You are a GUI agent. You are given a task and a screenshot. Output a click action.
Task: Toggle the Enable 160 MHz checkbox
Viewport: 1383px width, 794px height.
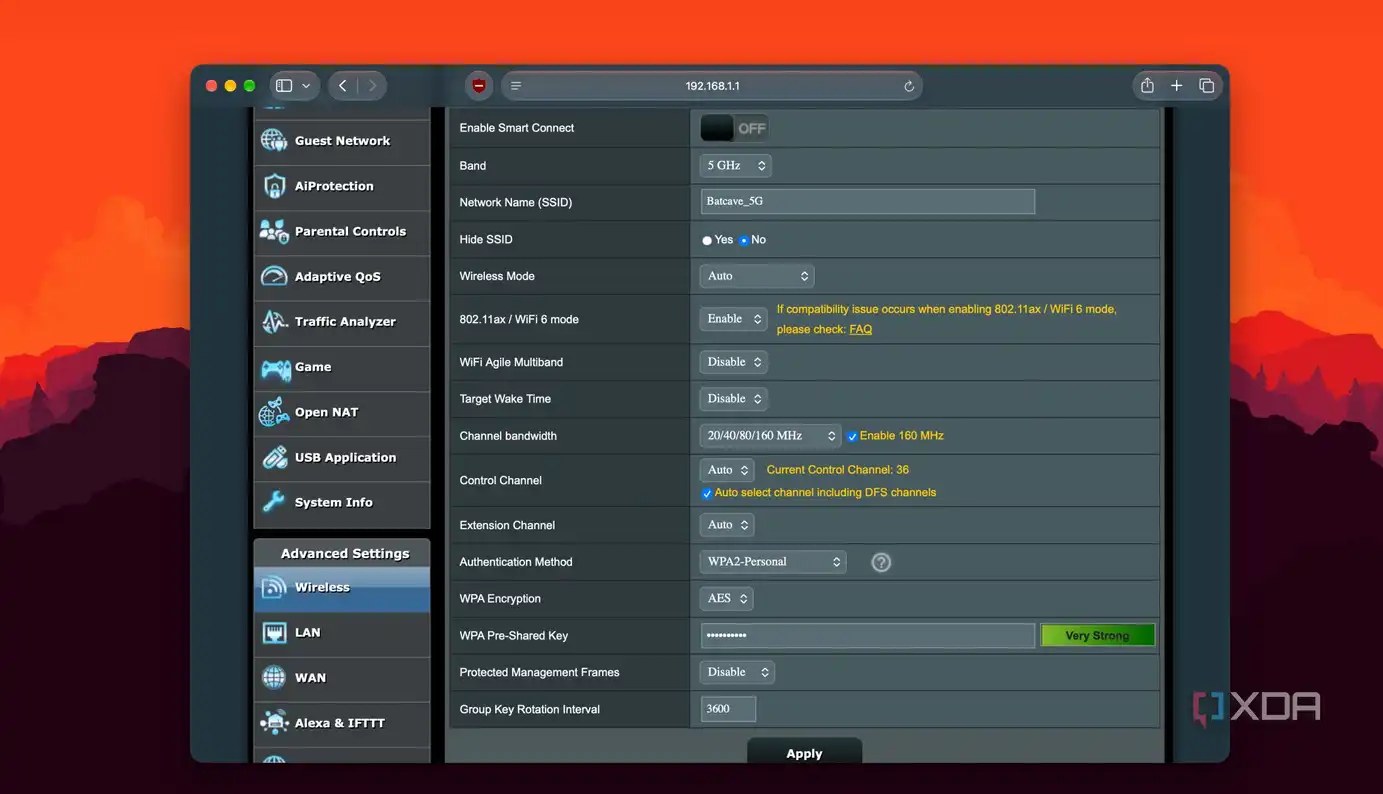click(852, 436)
